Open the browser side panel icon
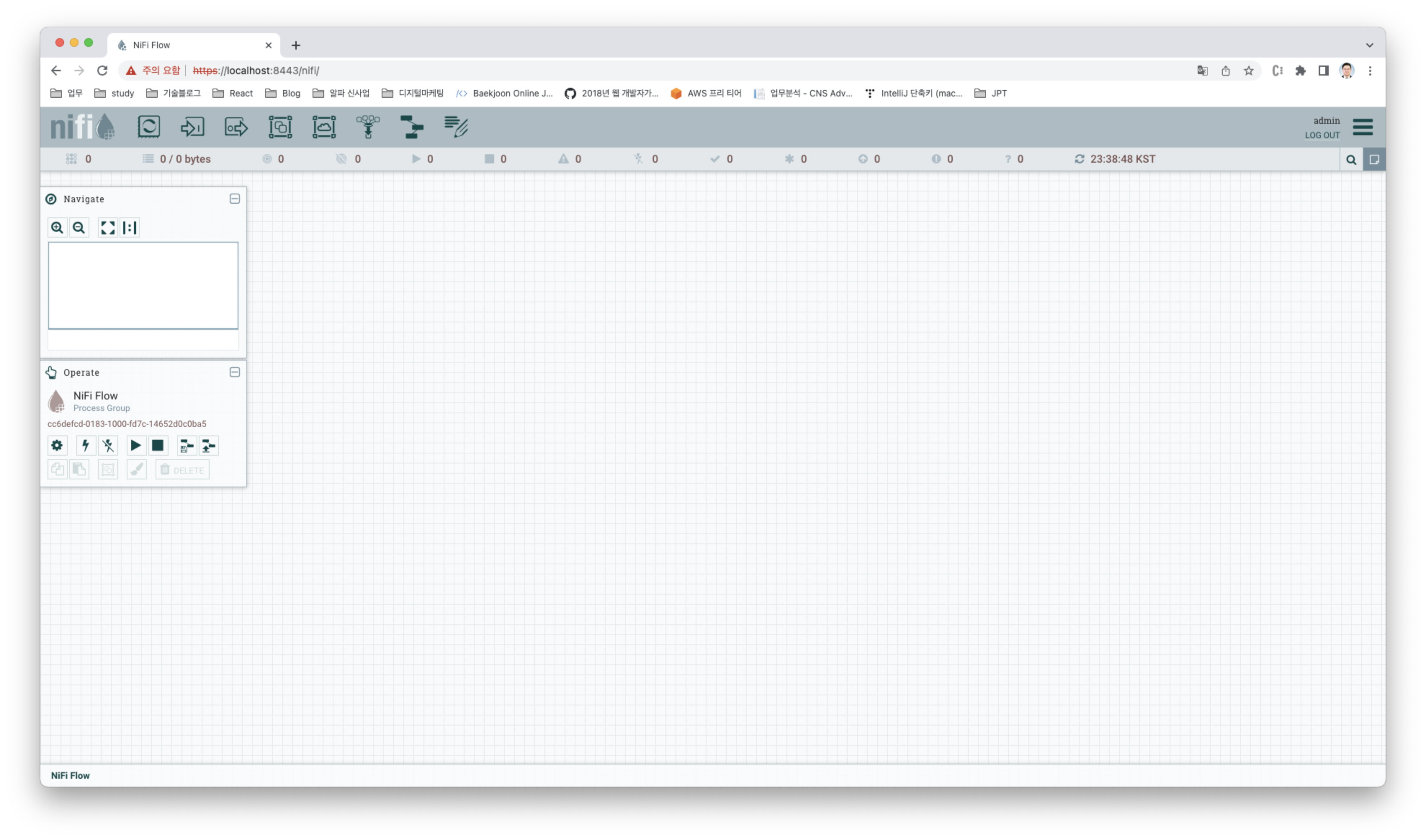This screenshot has width=1426, height=840. pos(1323,71)
